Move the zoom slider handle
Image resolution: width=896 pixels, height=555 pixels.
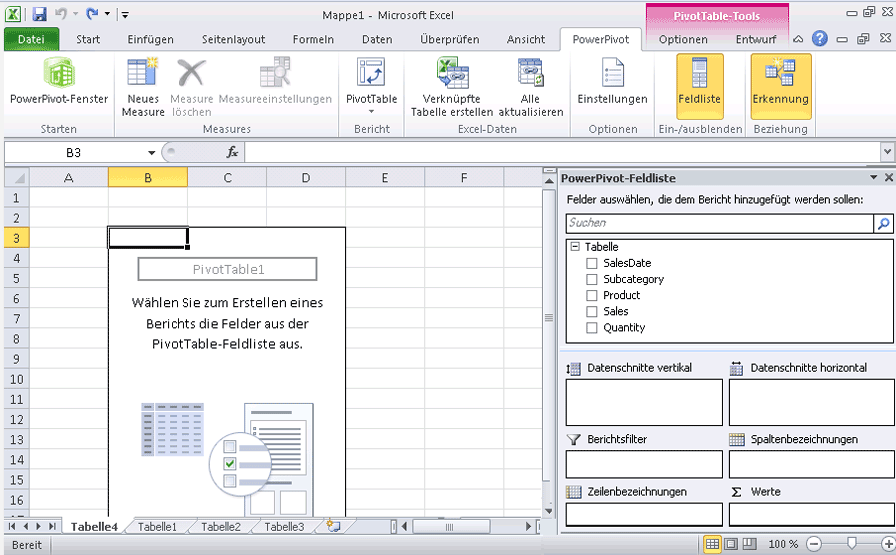coord(851,544)
